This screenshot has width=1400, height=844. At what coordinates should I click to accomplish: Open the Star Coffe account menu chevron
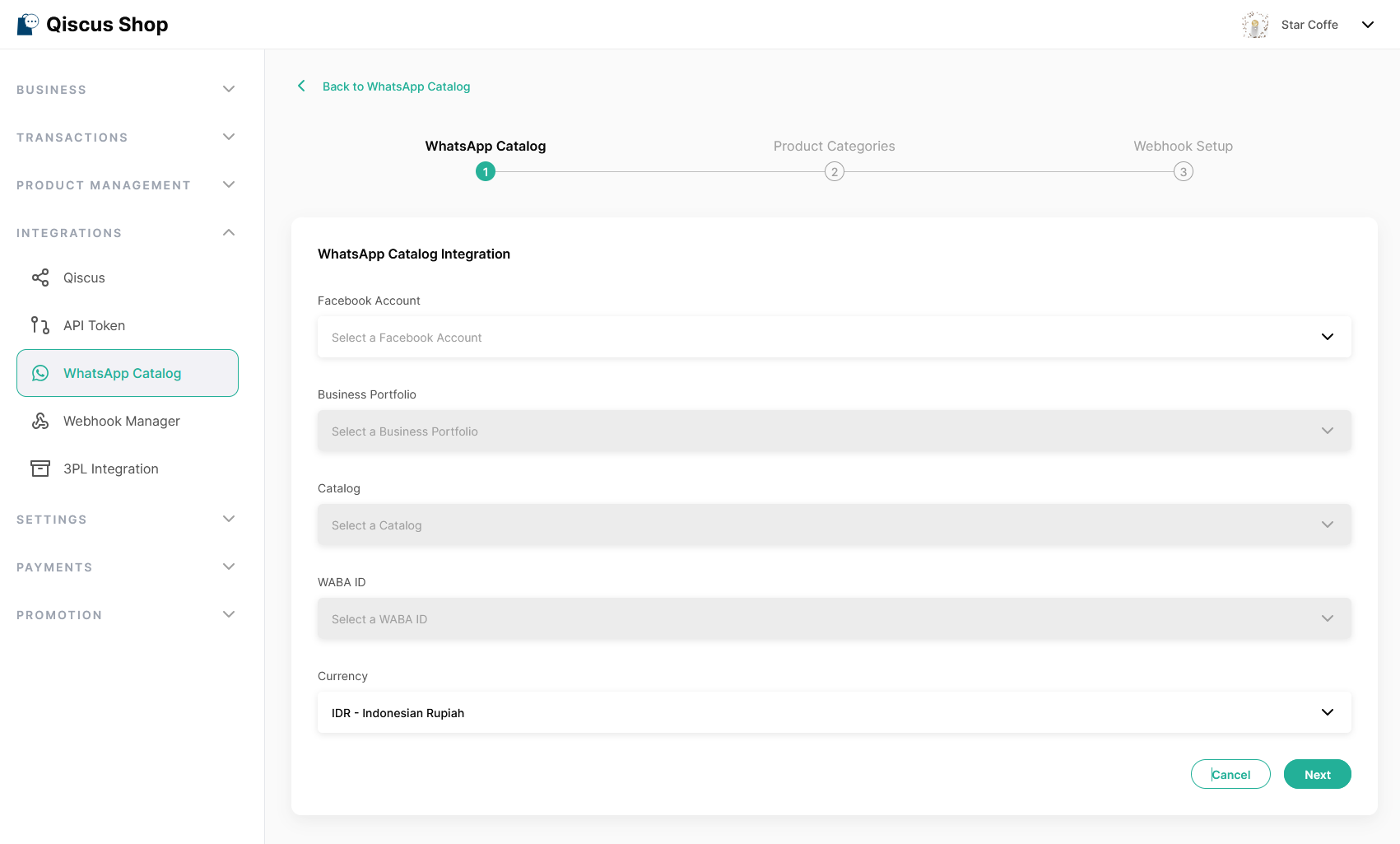pos(1368,25)
